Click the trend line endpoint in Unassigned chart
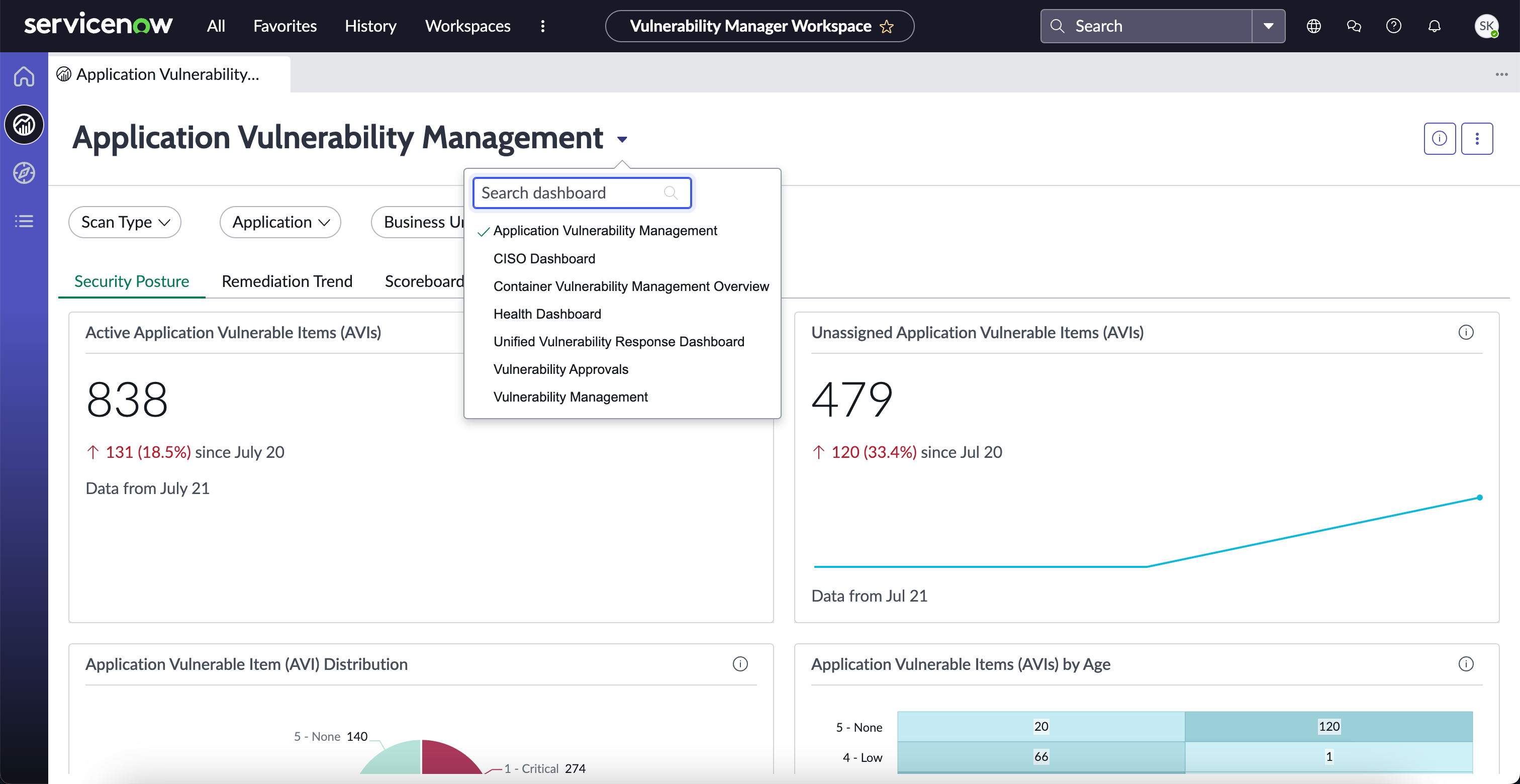The width and height of the screenshot is (1520, 784). [x=1479, y=498]
